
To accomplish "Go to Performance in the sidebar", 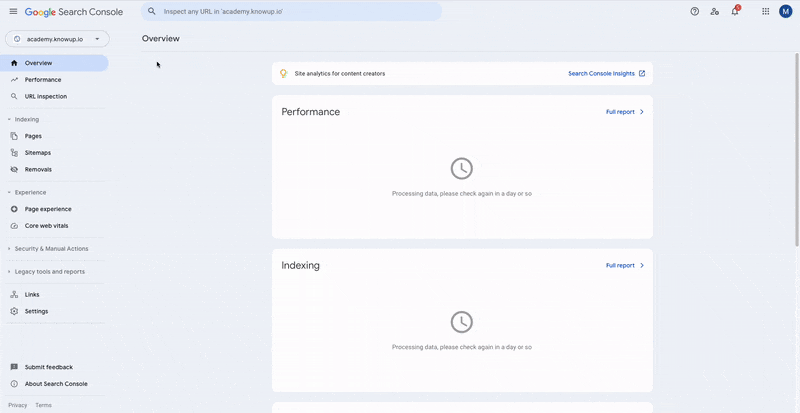I will click(x=42, y=80).
